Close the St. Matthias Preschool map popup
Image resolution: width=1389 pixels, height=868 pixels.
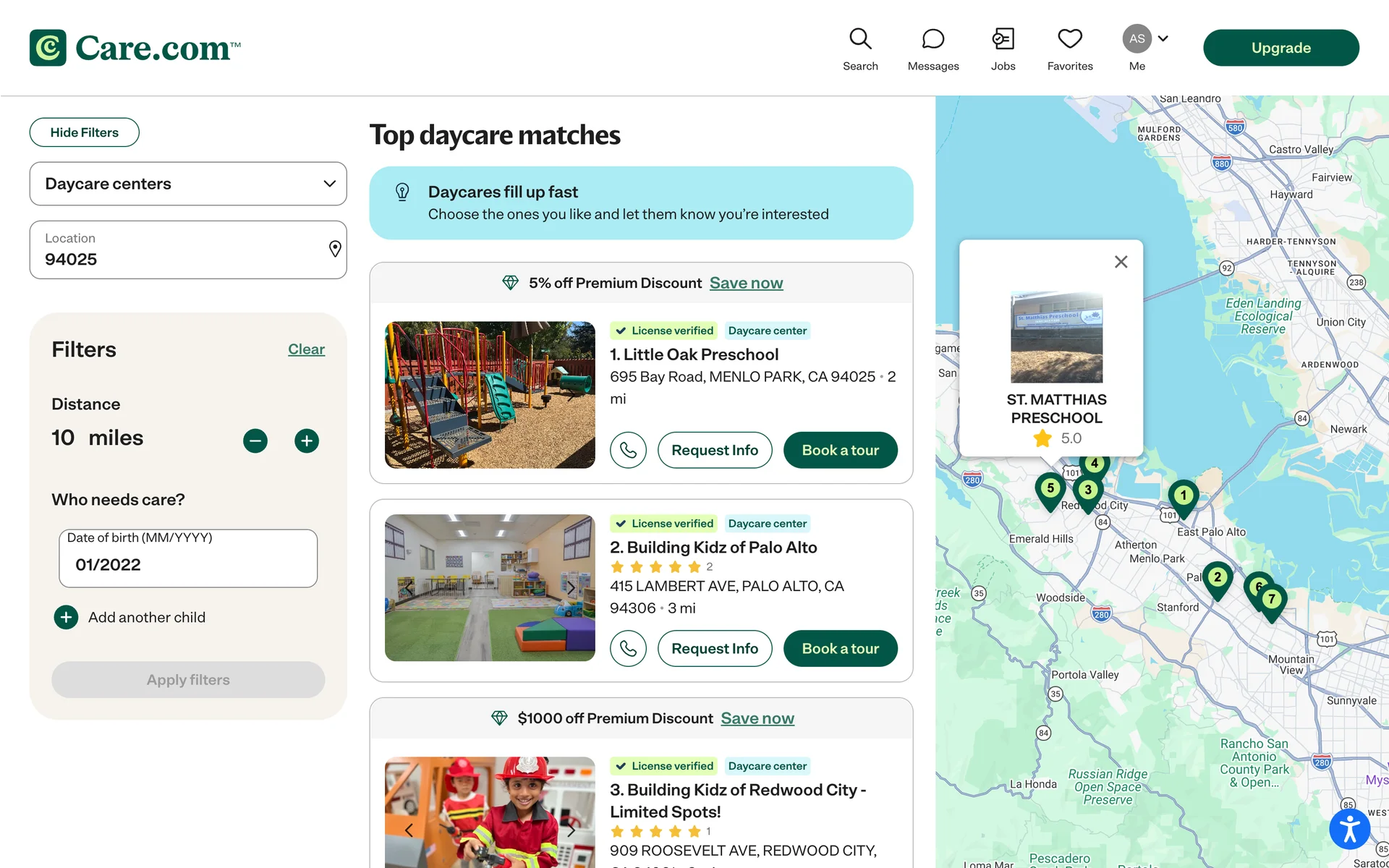(x=1121, y=262)
